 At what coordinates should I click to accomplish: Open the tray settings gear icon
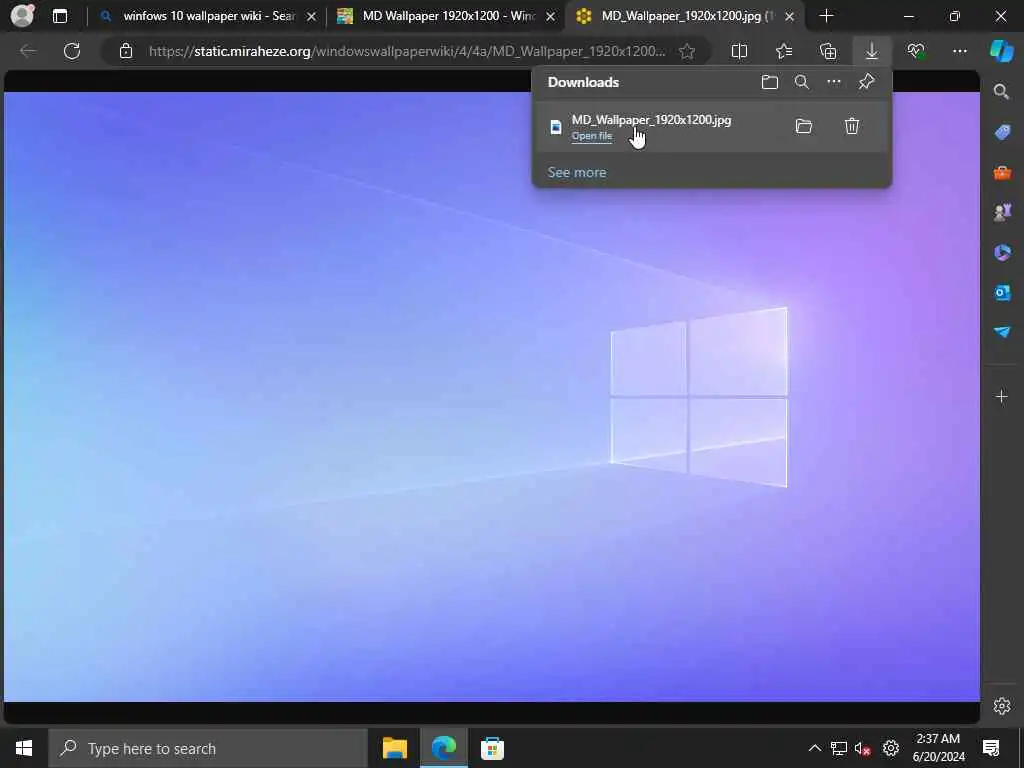point(891,748)
